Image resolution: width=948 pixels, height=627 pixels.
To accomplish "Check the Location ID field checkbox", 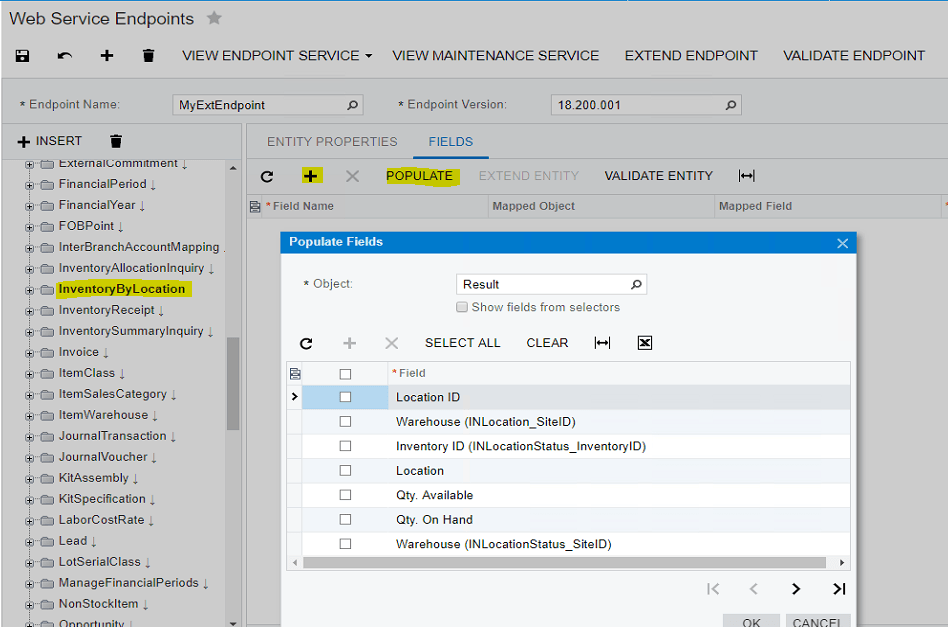I will pos(345,397).
